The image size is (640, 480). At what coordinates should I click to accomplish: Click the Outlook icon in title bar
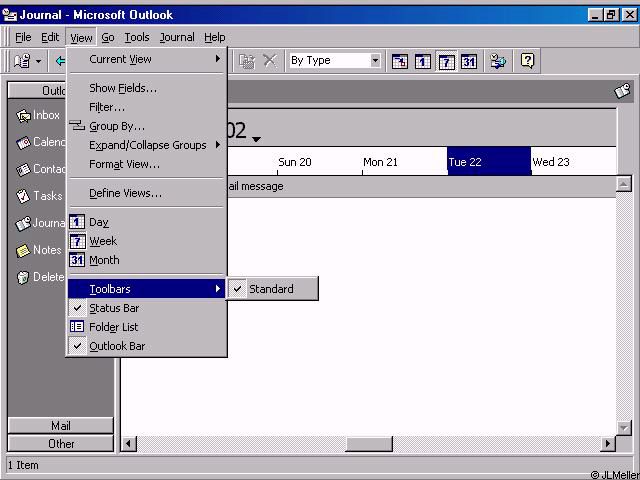tap(9, 15)
